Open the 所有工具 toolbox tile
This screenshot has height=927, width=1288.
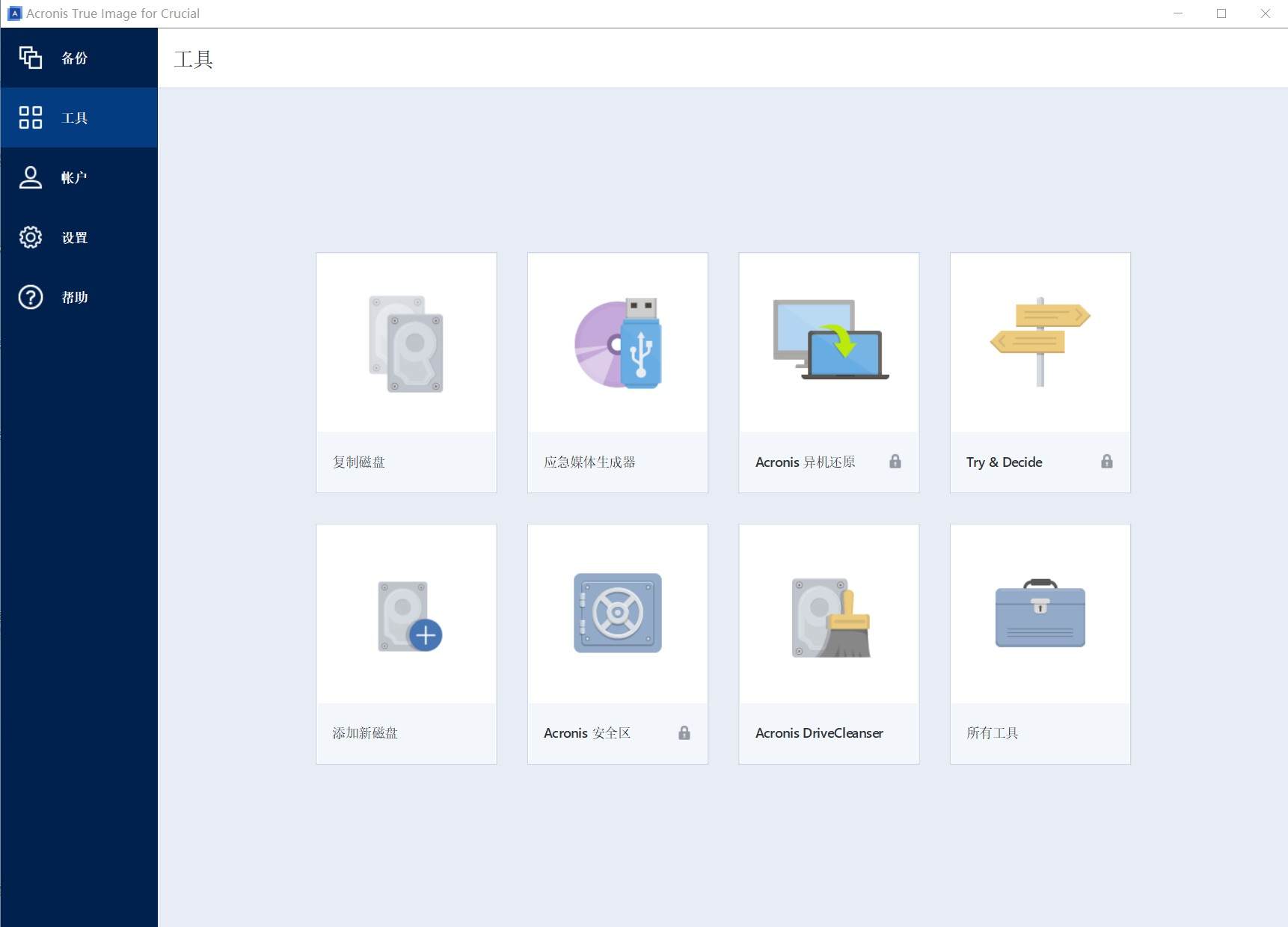pos(1040,643)
